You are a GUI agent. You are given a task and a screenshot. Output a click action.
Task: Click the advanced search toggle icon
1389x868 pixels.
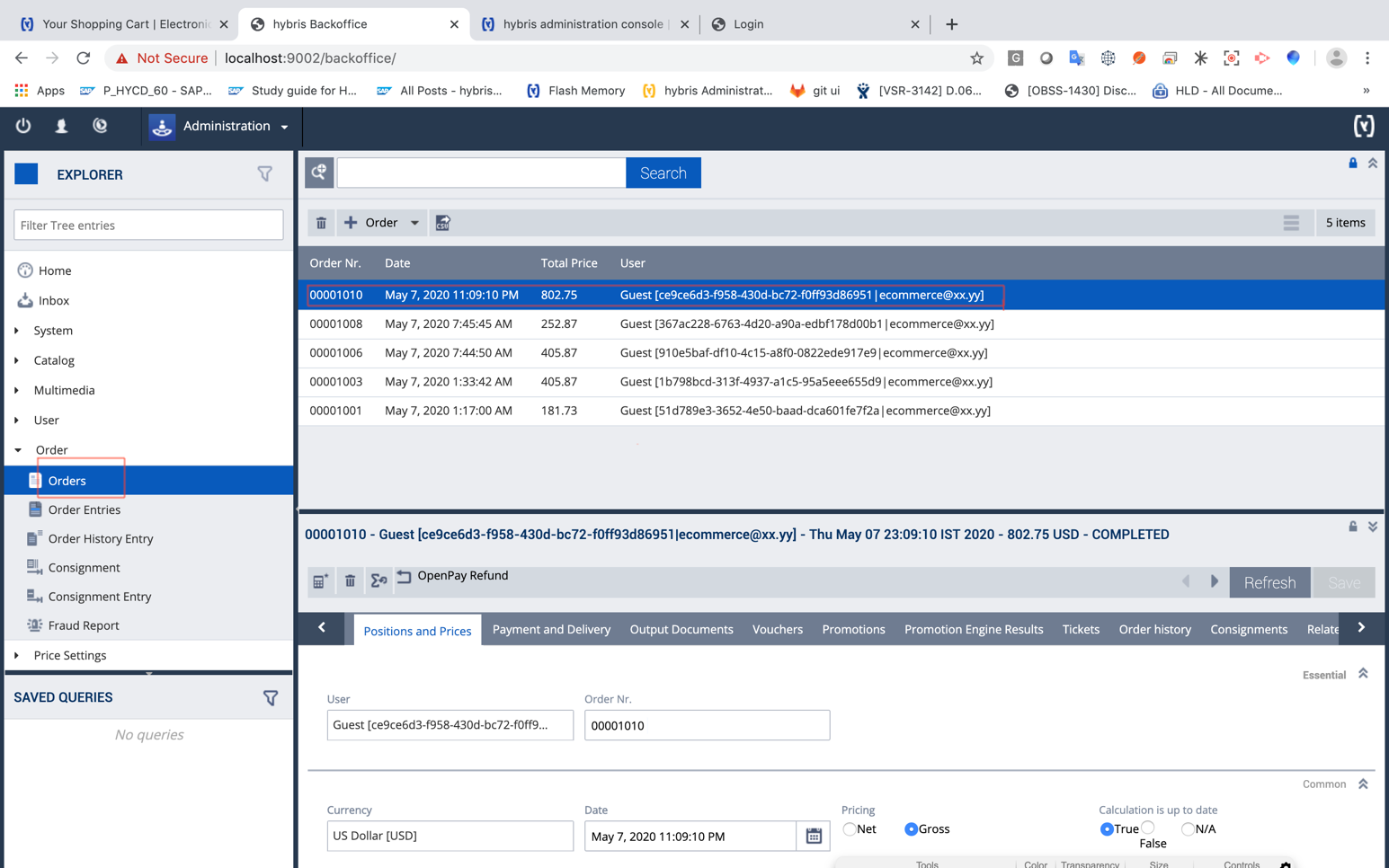pyautogui.click(x=319, y=173)
